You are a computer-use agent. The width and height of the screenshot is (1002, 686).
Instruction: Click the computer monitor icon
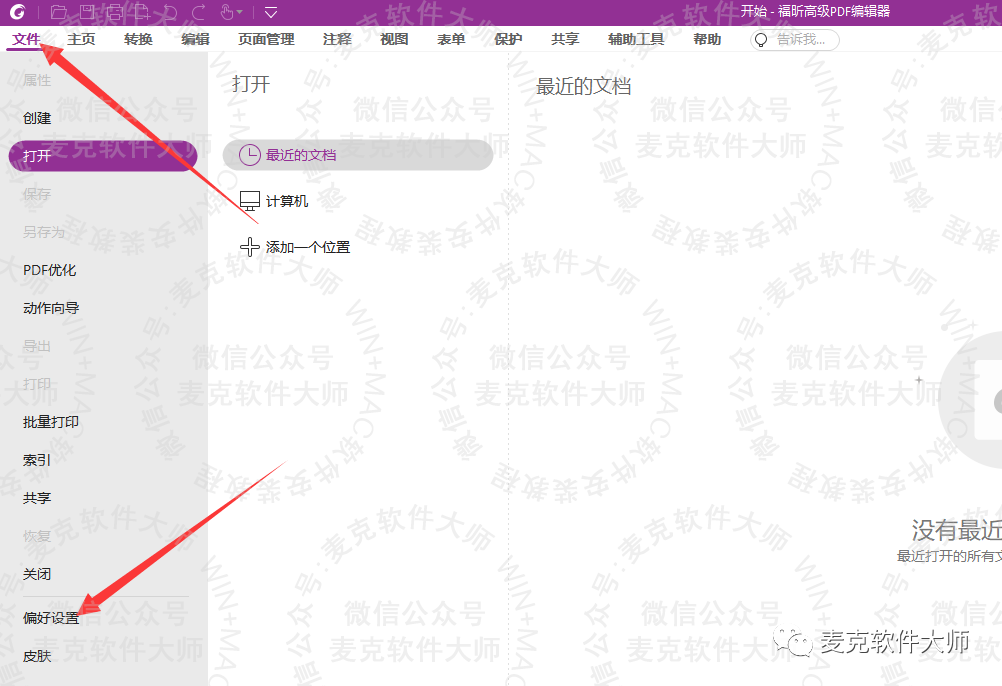(x=250, y=201)
